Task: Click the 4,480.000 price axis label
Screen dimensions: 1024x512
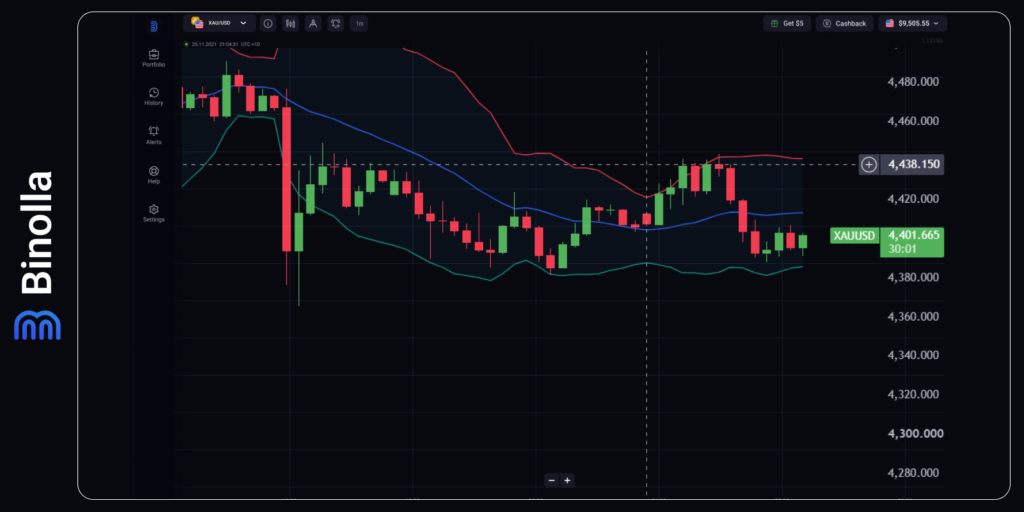Action: pos(914,82)
